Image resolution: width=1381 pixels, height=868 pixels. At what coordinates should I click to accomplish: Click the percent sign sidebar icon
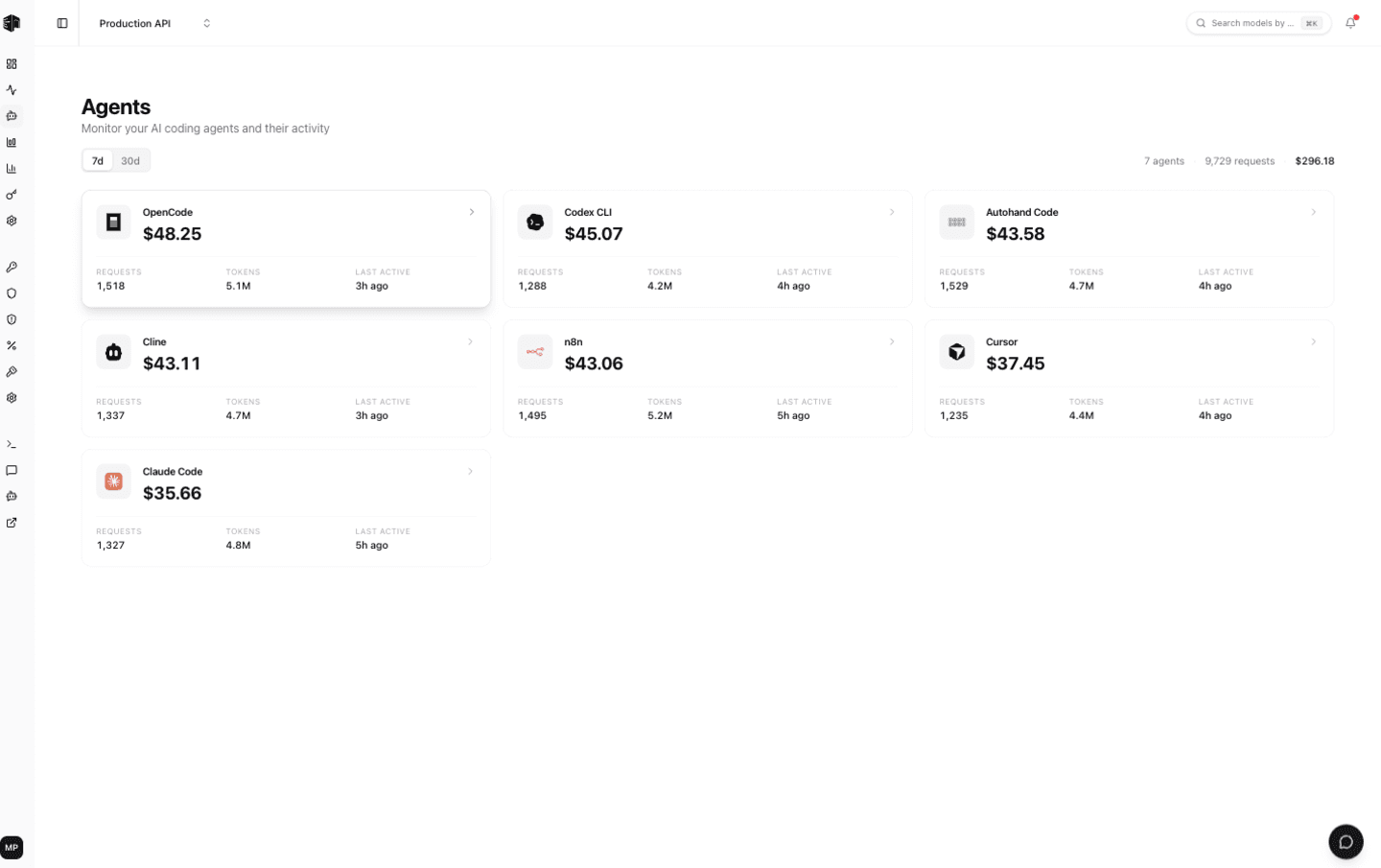[12, 345]
